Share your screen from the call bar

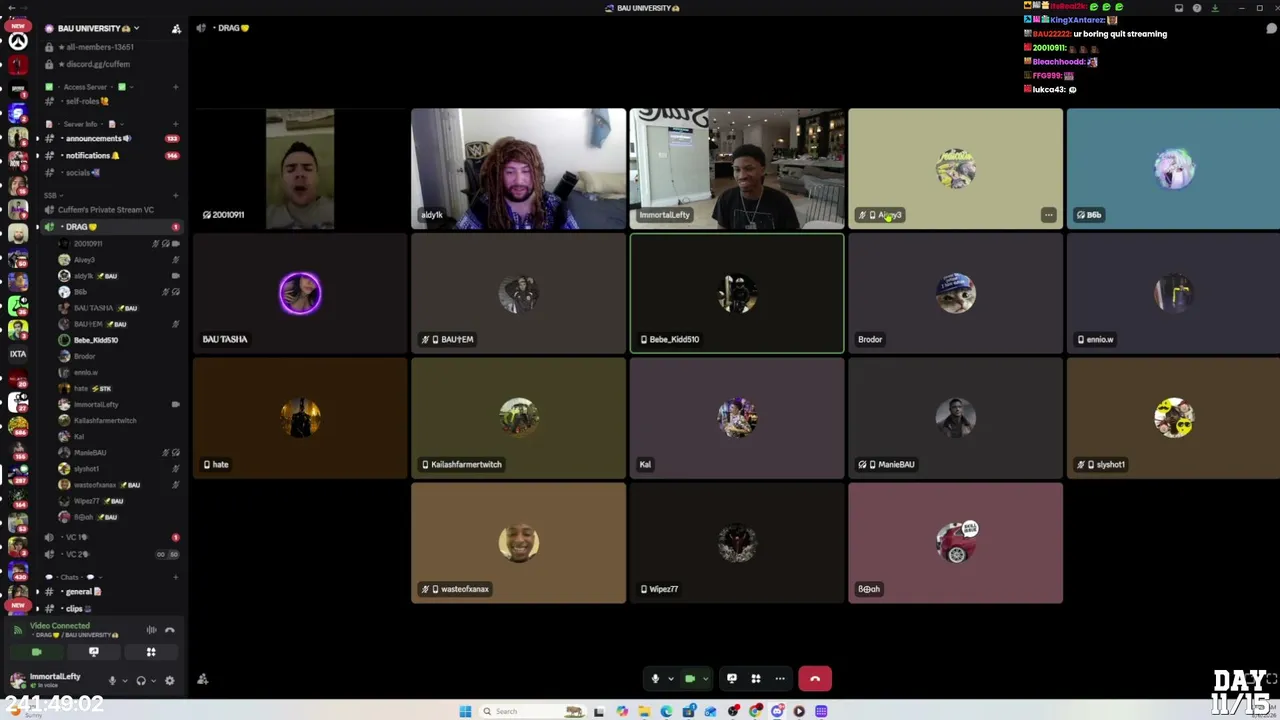tap(731, 679)
